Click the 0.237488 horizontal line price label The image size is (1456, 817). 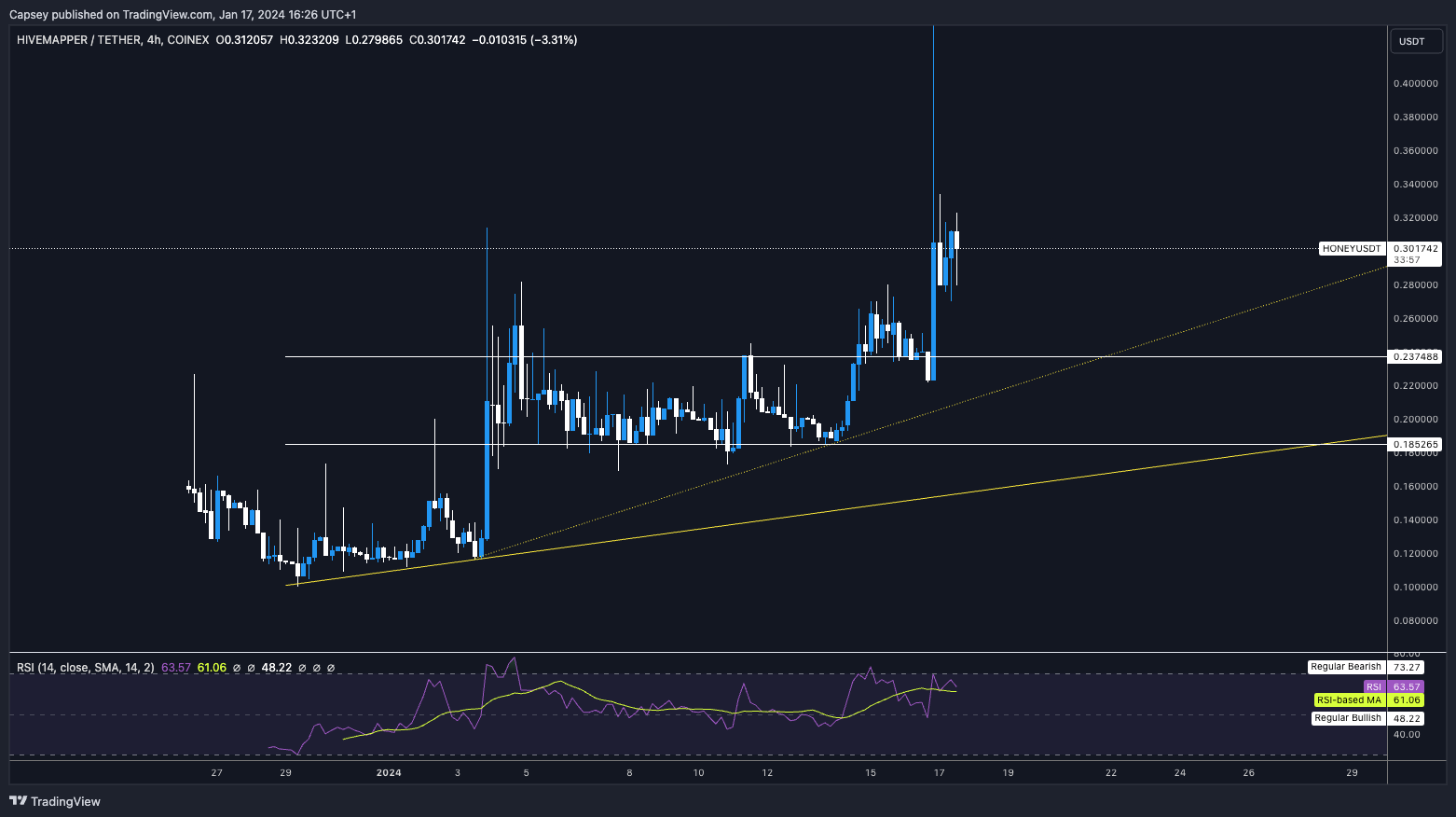(1415, 356)
